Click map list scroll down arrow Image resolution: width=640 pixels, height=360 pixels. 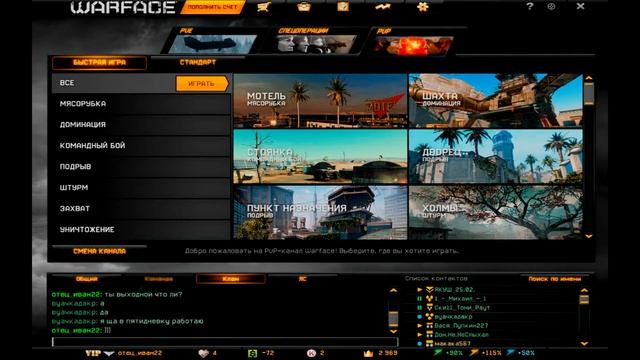coord(589,236)
